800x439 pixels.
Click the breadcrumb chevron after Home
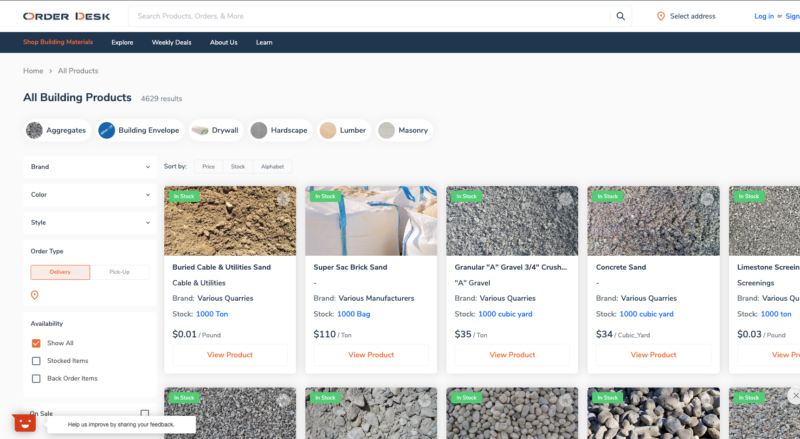point(51,71)
